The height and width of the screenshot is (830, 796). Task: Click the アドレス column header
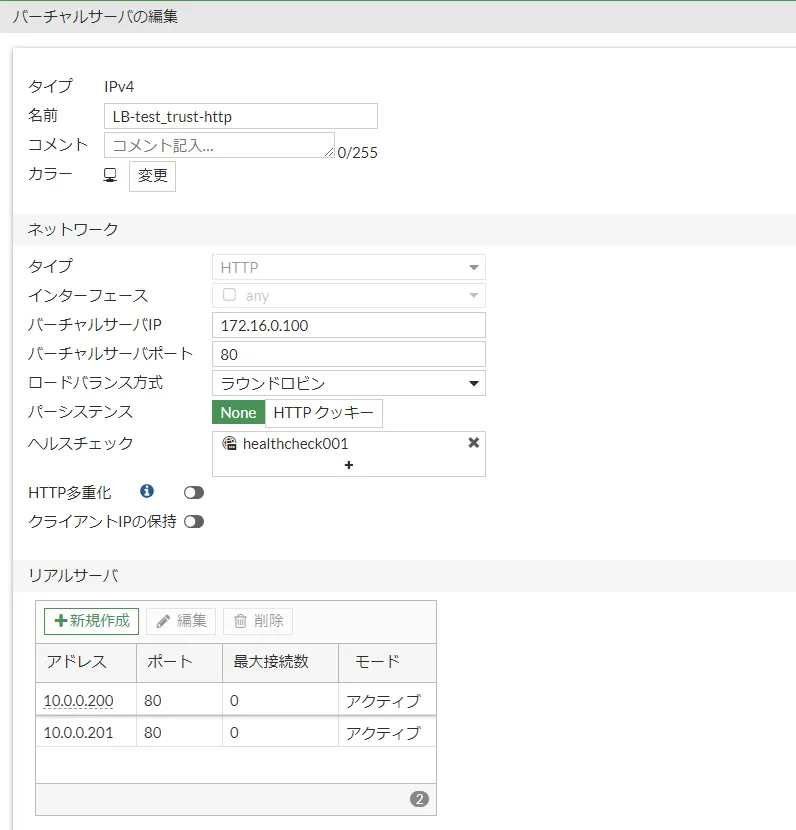[x=86, y=663]
